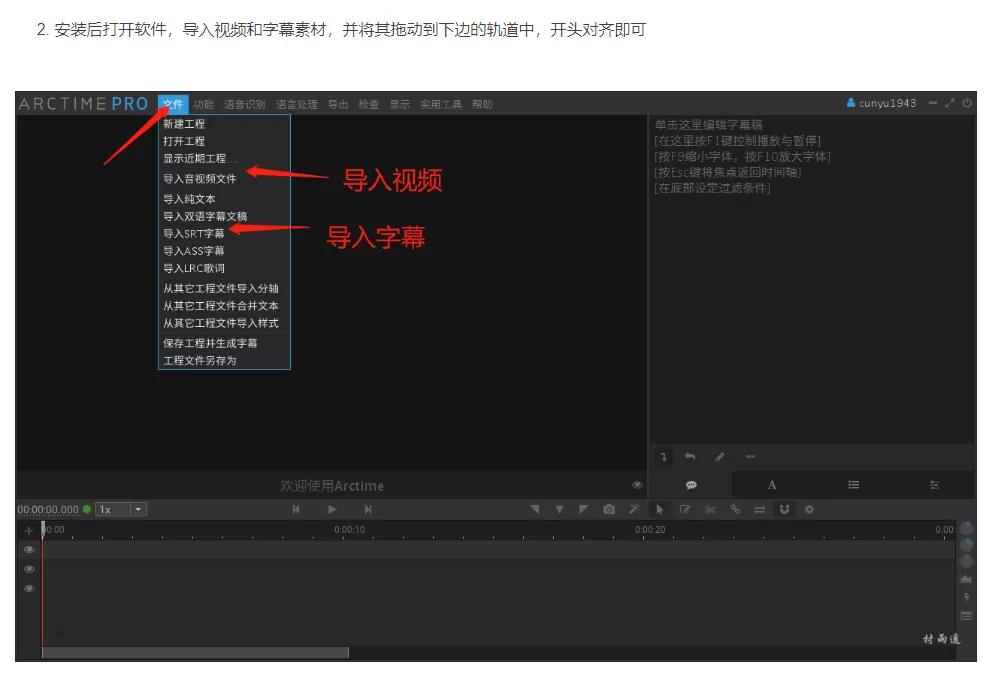
Task: Click the waveform icon on timeline's right edge
Action: tap(966, 578)
